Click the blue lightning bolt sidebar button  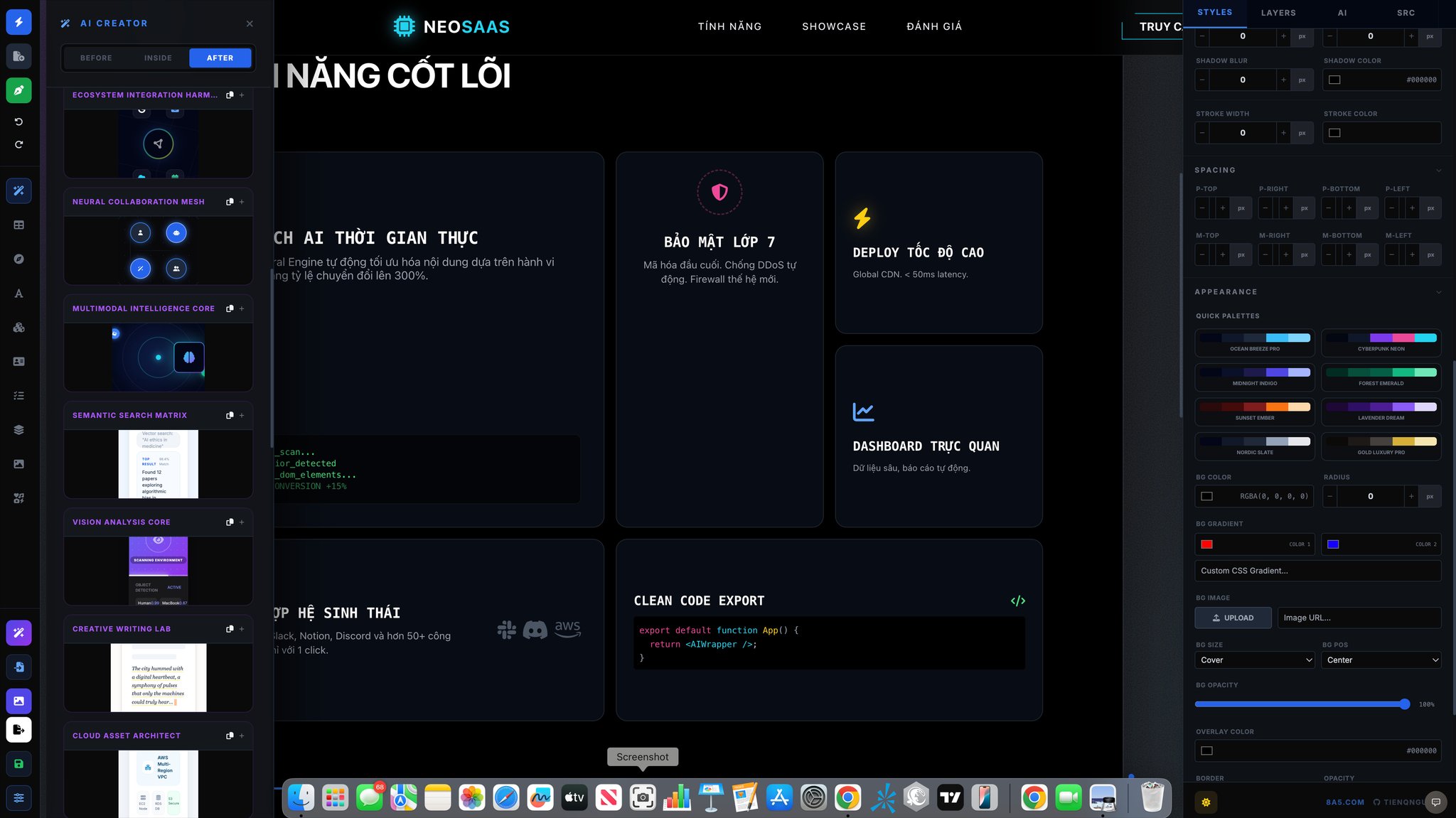point(18,22)
